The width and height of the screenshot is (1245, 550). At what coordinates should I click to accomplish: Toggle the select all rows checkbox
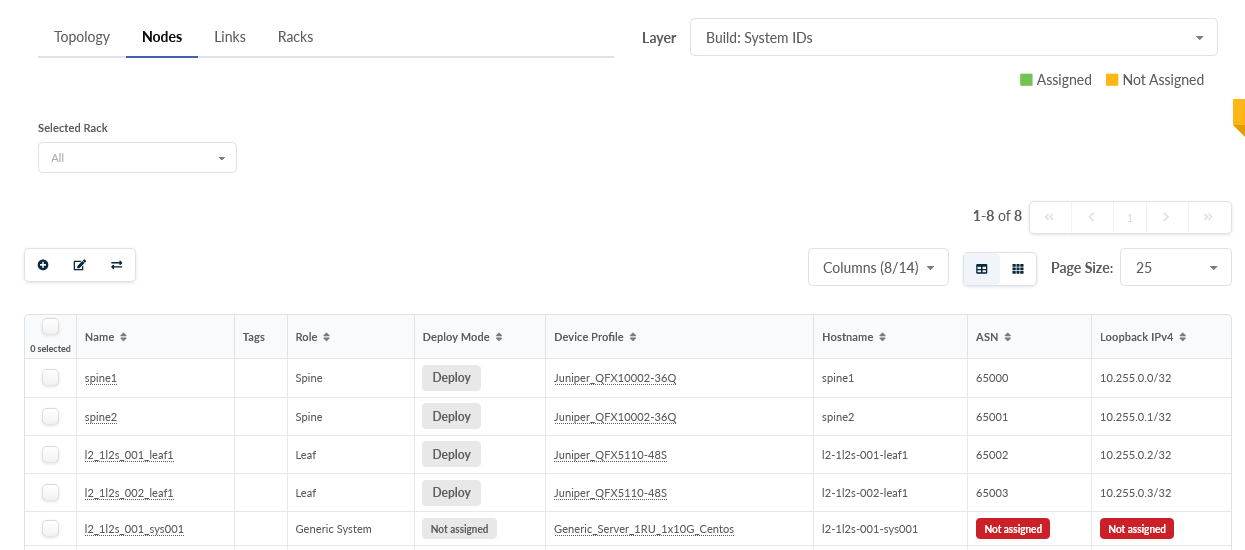tap(51, 327)
